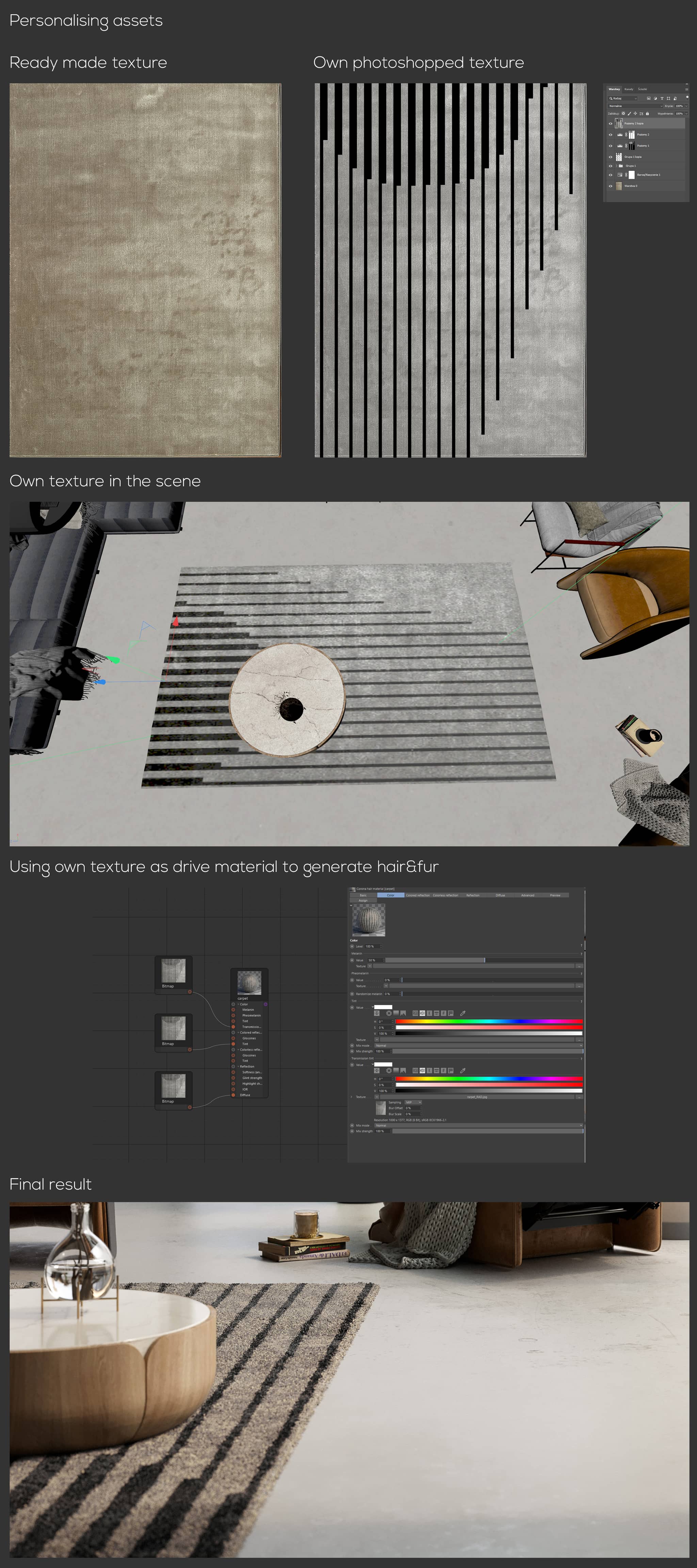This screenshot has width=697, height=1568.
Task: Click the adjustment layer filter icon
Action: pos(655,98)
